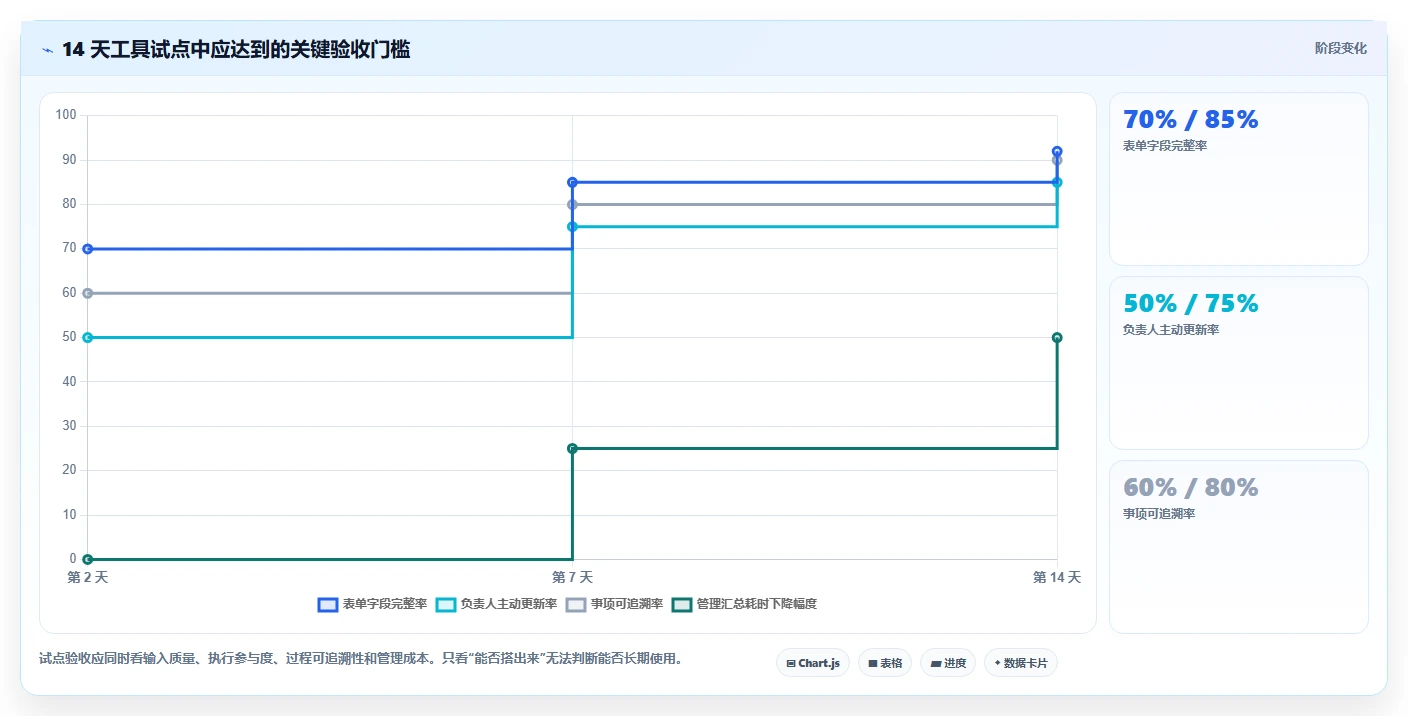
Task: Click dark green data point at 0 on 第 2 天
Action: point(87,559)
